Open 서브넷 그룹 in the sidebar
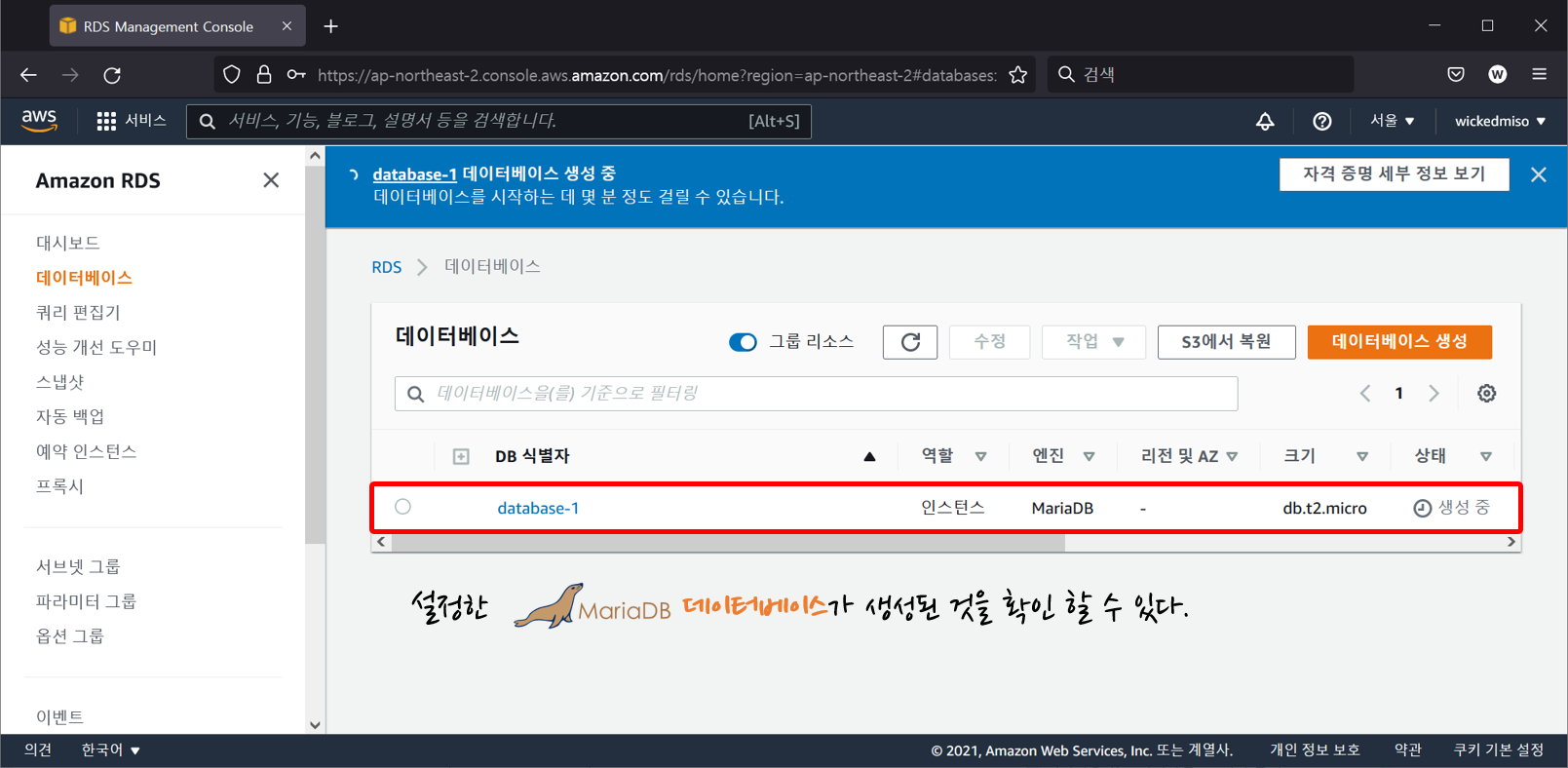1568x768 pixels. pos(78,566)
